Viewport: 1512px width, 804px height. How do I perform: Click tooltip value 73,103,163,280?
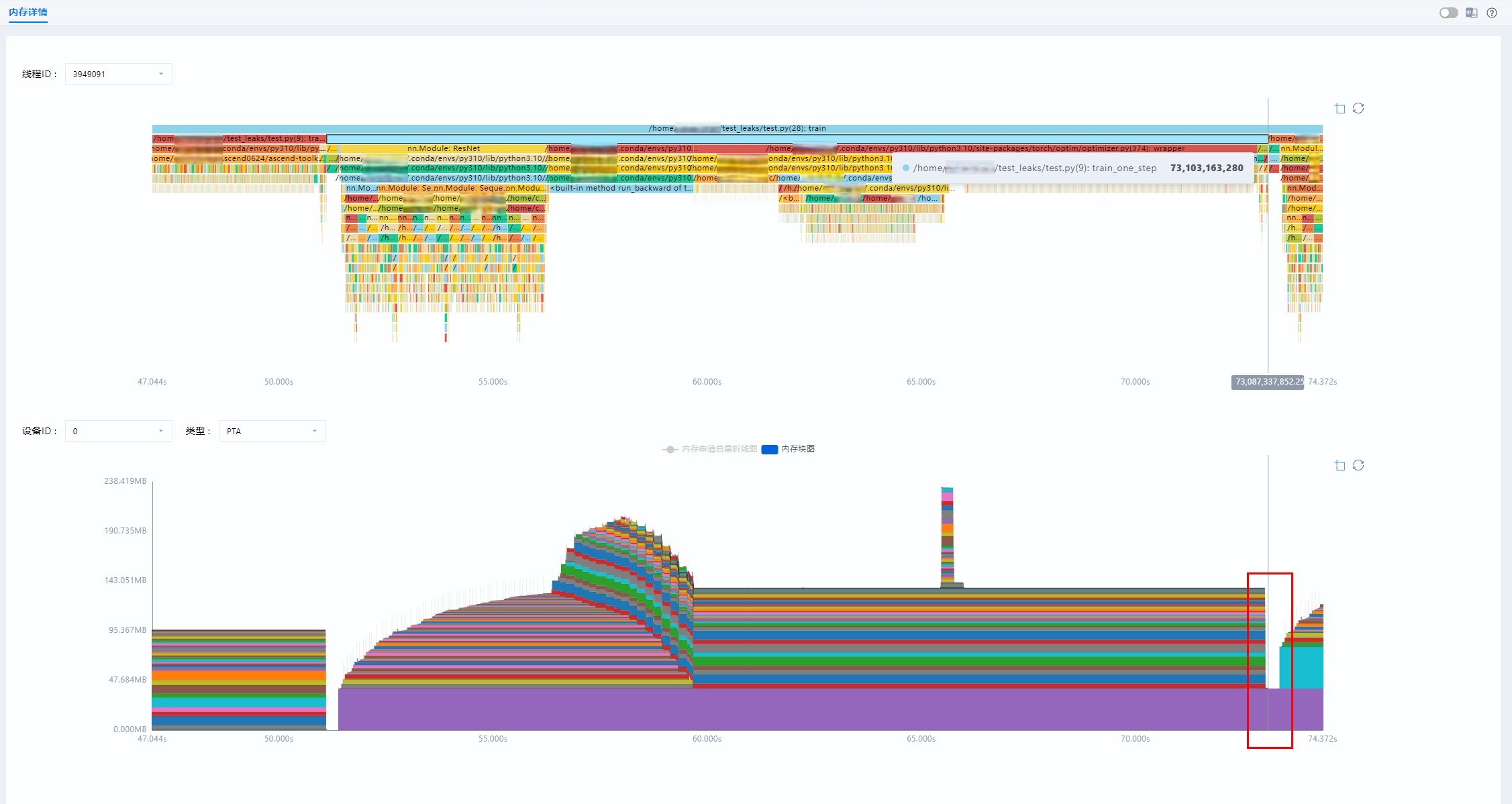coord(1207,168)
